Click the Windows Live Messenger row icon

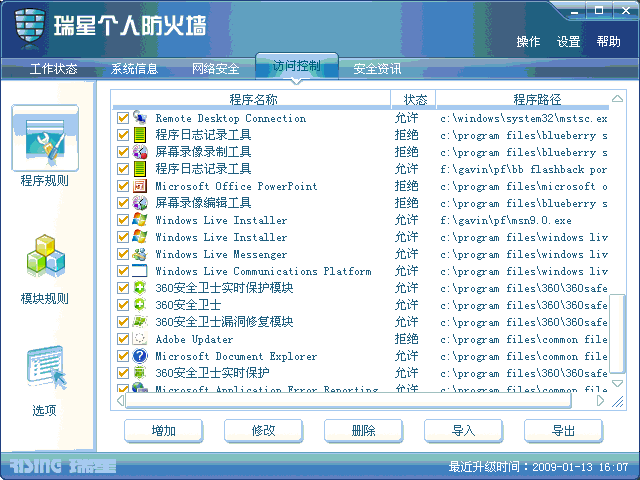pos(140,254)
